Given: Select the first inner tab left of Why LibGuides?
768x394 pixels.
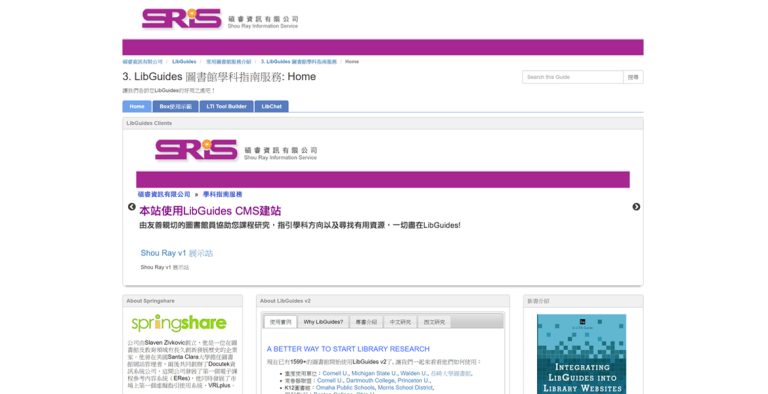Looking at the screenshot, I should pyautogui.click(x=281, y=322).
